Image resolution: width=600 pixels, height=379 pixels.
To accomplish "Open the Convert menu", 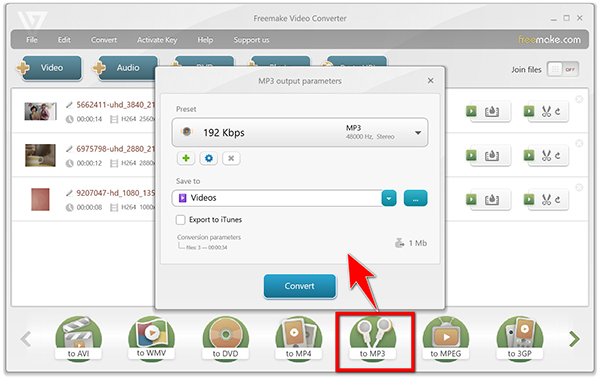I will (x=104, y=40).
